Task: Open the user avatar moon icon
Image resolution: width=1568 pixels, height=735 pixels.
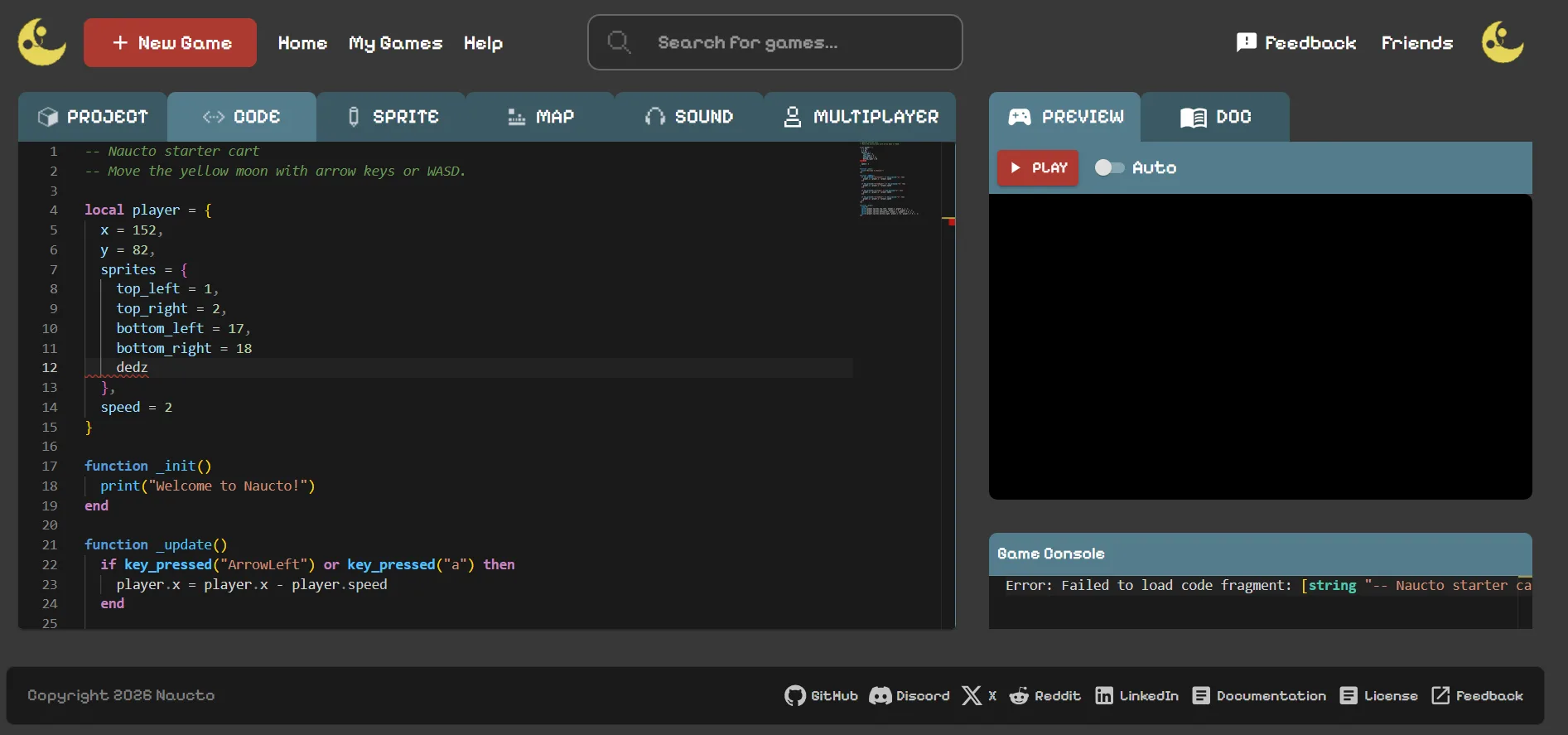Action: point(1503,42)
